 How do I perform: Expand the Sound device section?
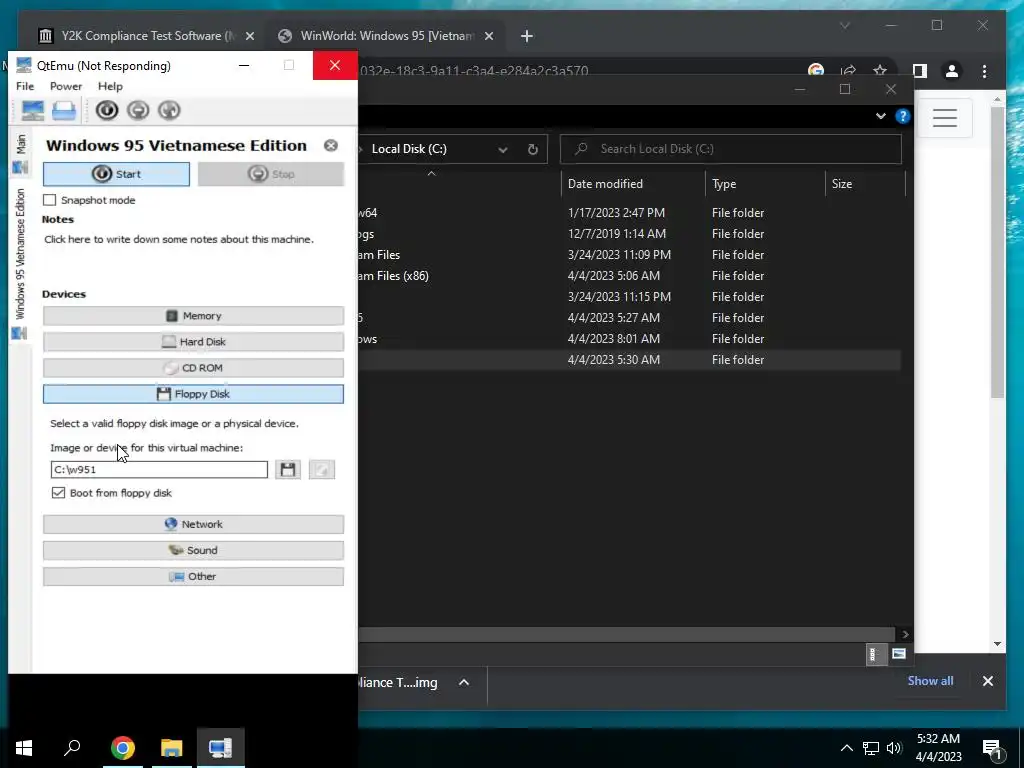[x=193, y=551]
